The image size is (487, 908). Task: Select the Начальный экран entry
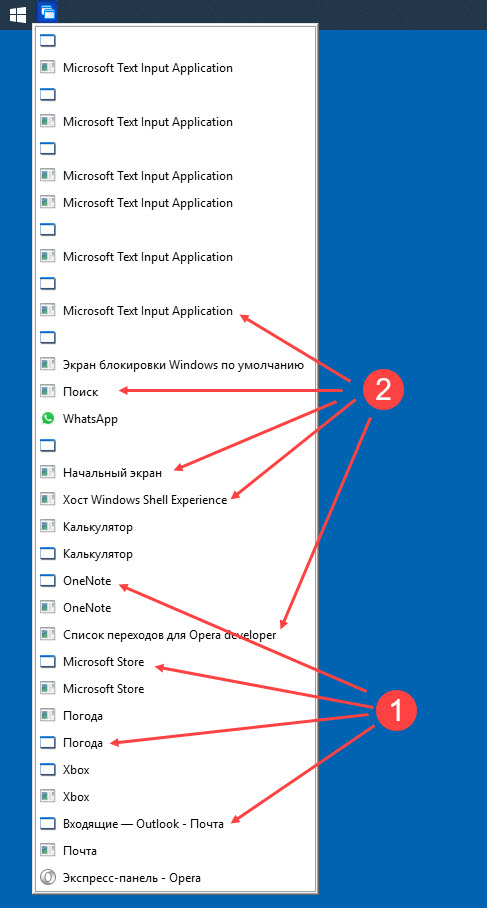[175, 473]
